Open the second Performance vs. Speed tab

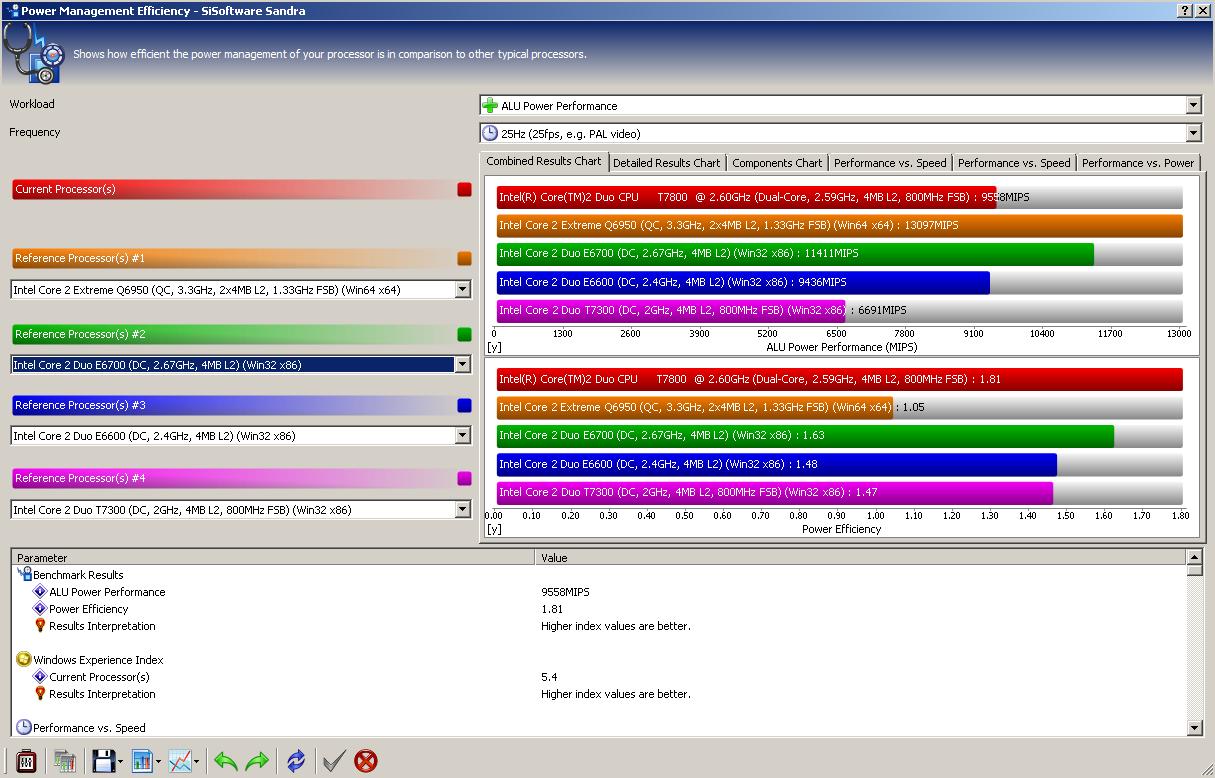point(1014,163)
